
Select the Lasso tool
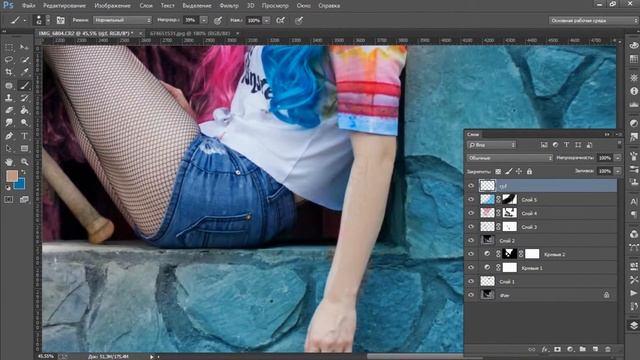pos(9,60)
